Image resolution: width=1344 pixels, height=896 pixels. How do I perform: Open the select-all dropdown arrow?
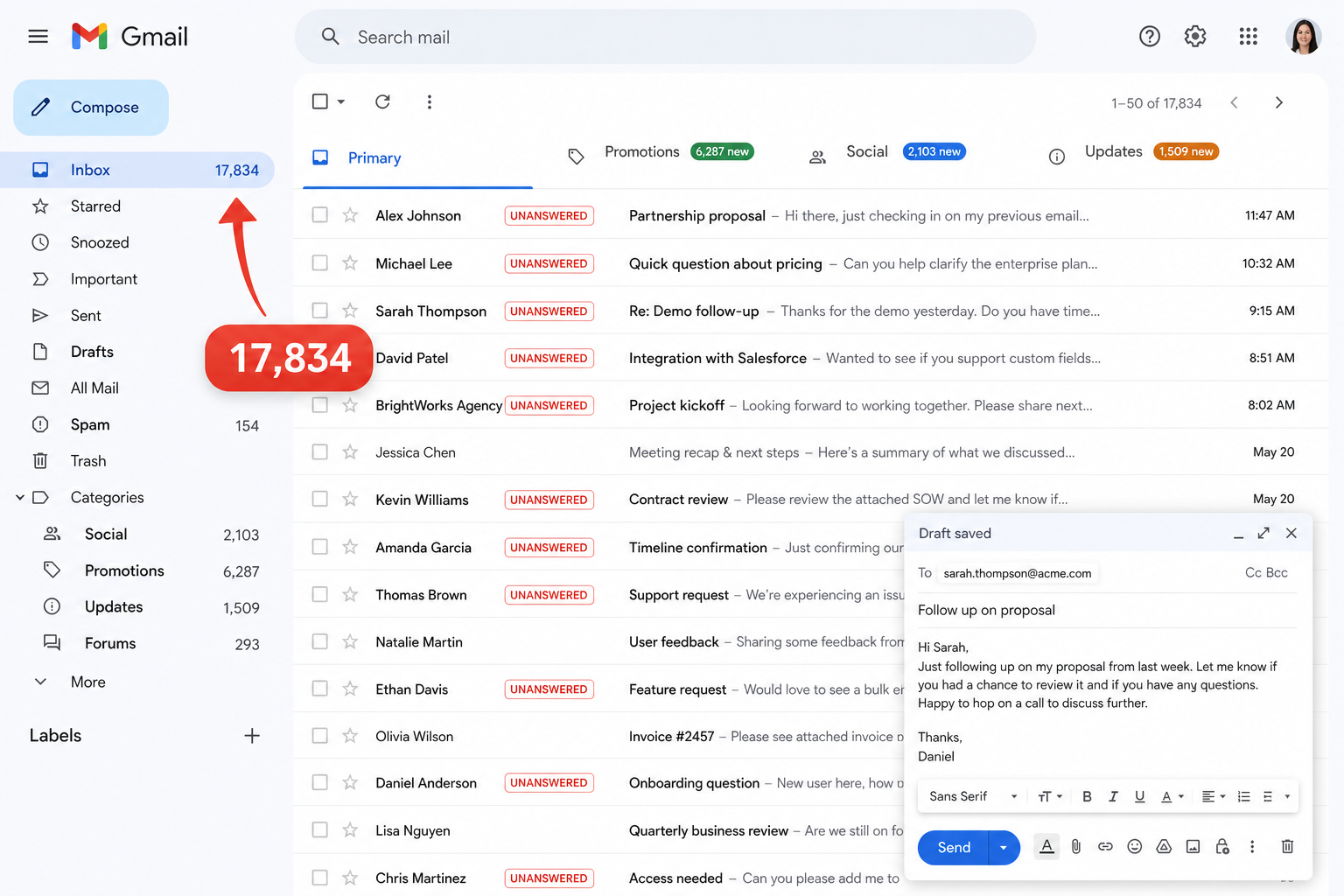(341, 101)
